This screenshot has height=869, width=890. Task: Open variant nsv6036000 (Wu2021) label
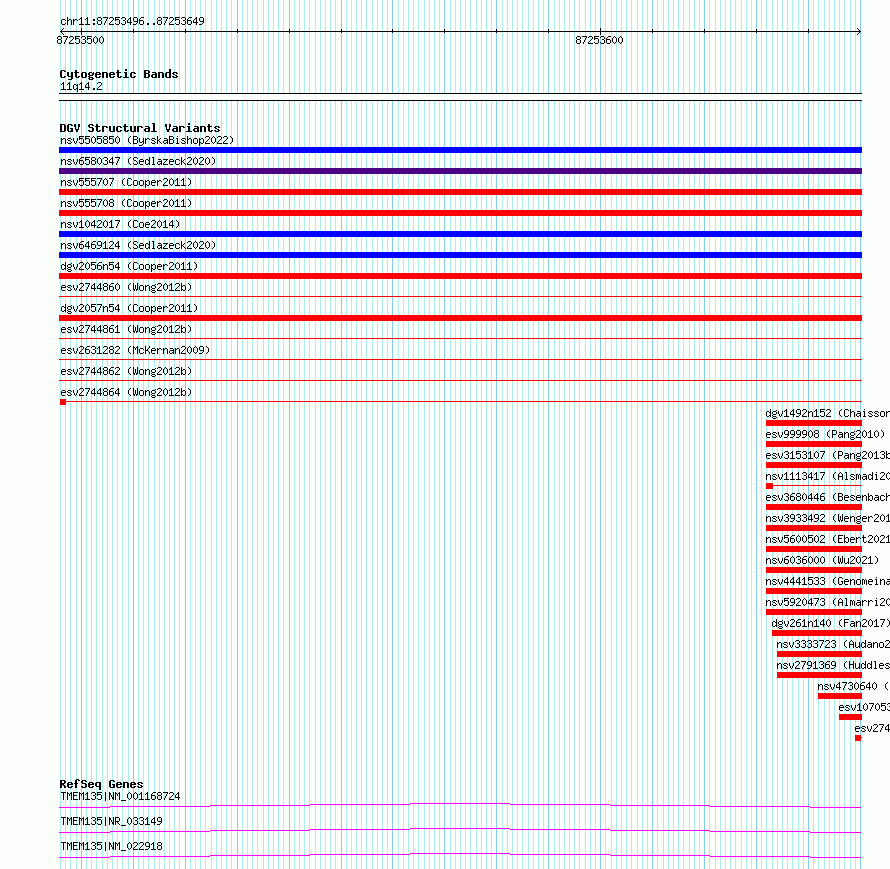tap(822, 560)
